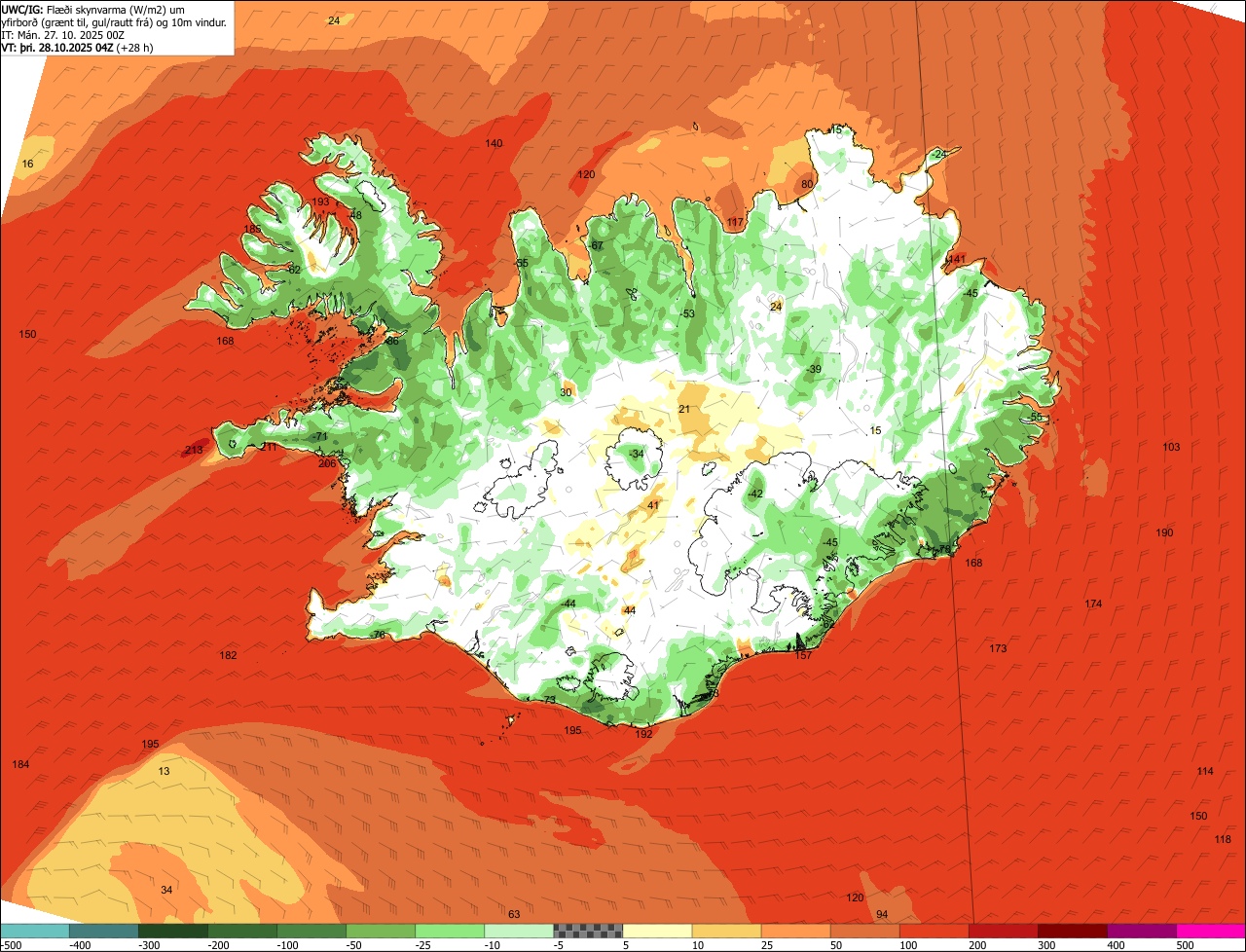Click the yellow 10 to 25 legend swatch
This screenshot has width=1246, height=952.
coord(726,931)
